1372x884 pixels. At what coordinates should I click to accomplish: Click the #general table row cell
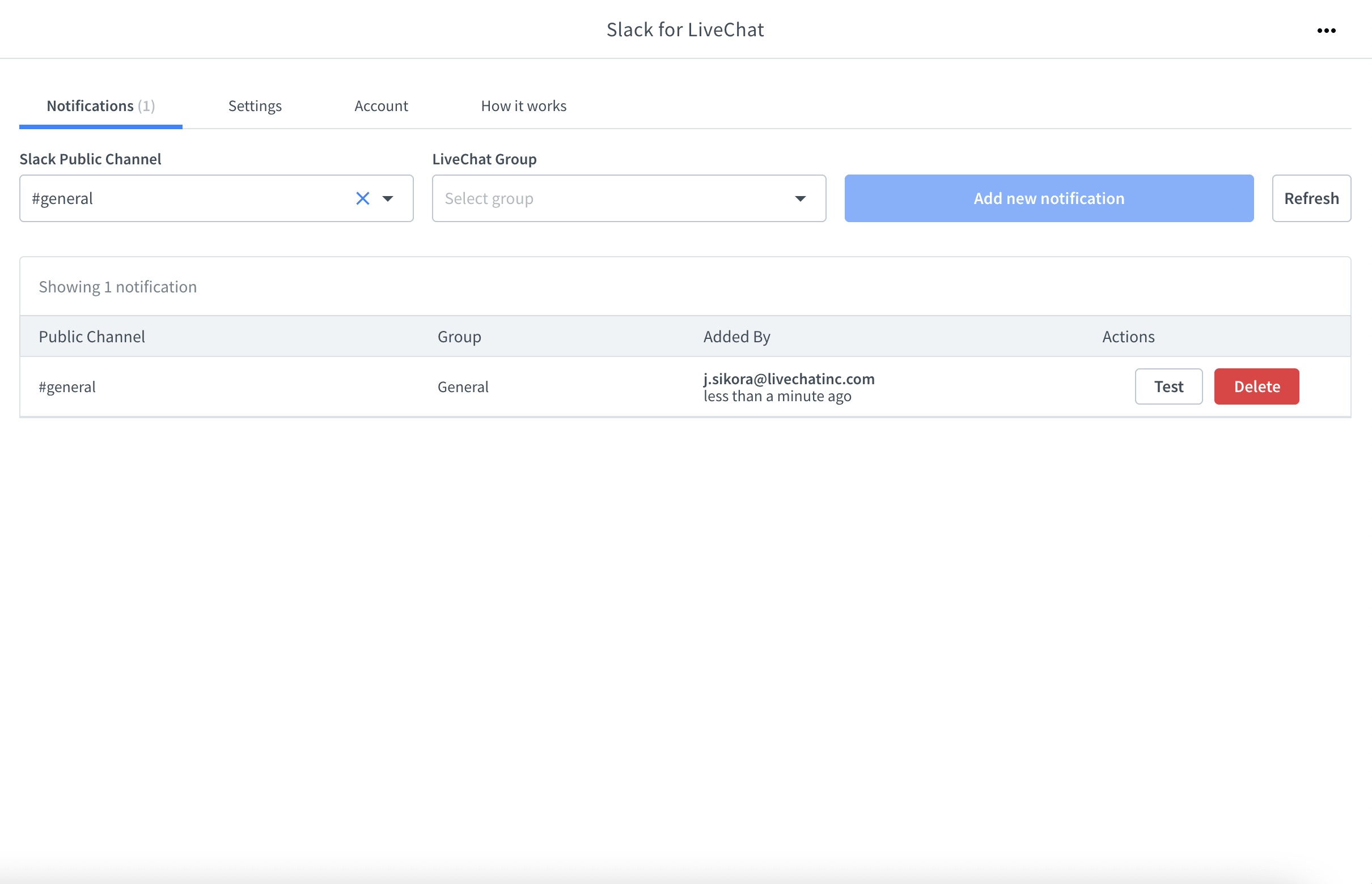pyautogui.click(x=67, y=387)
